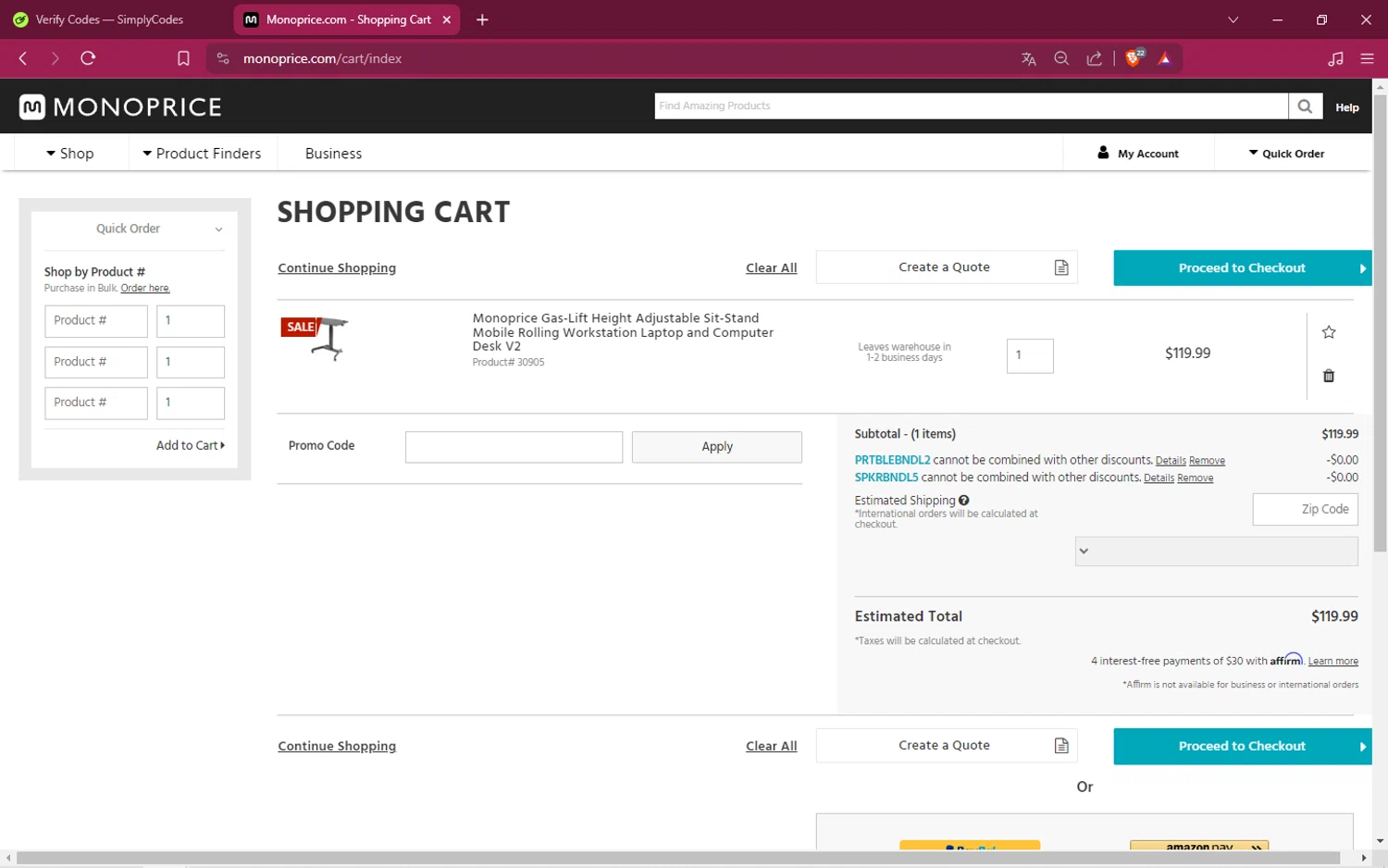Expand the Shop menu

[x=70, y=154]
